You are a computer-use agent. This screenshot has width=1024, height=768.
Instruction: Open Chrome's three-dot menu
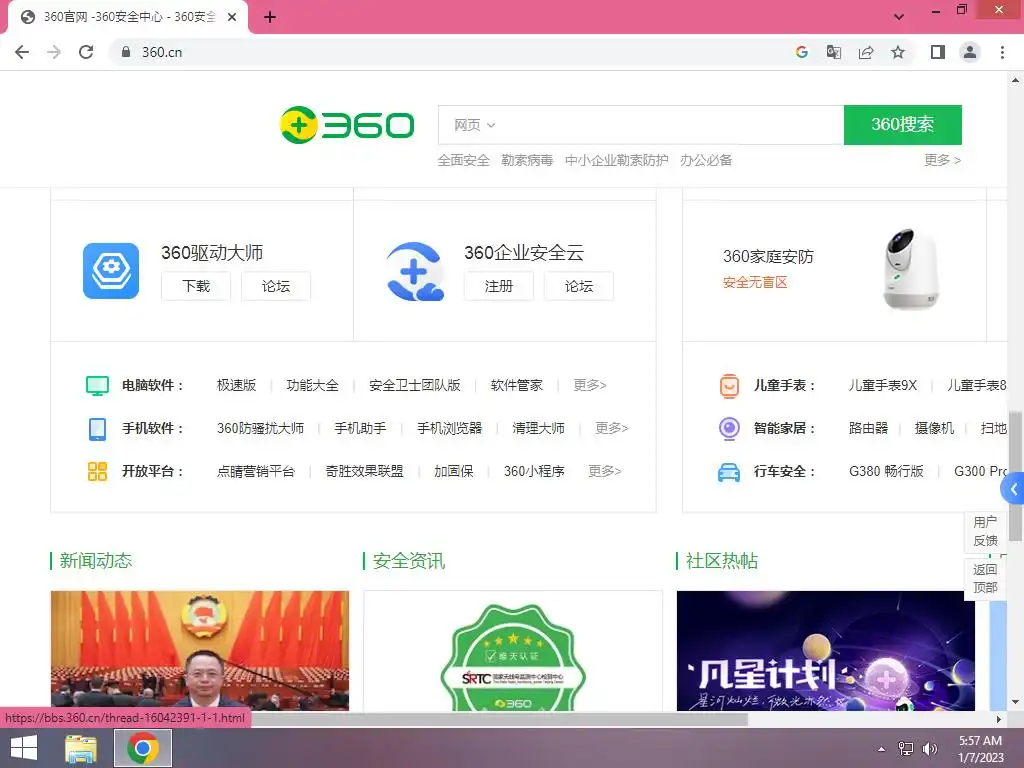[x=1002, y=52]
